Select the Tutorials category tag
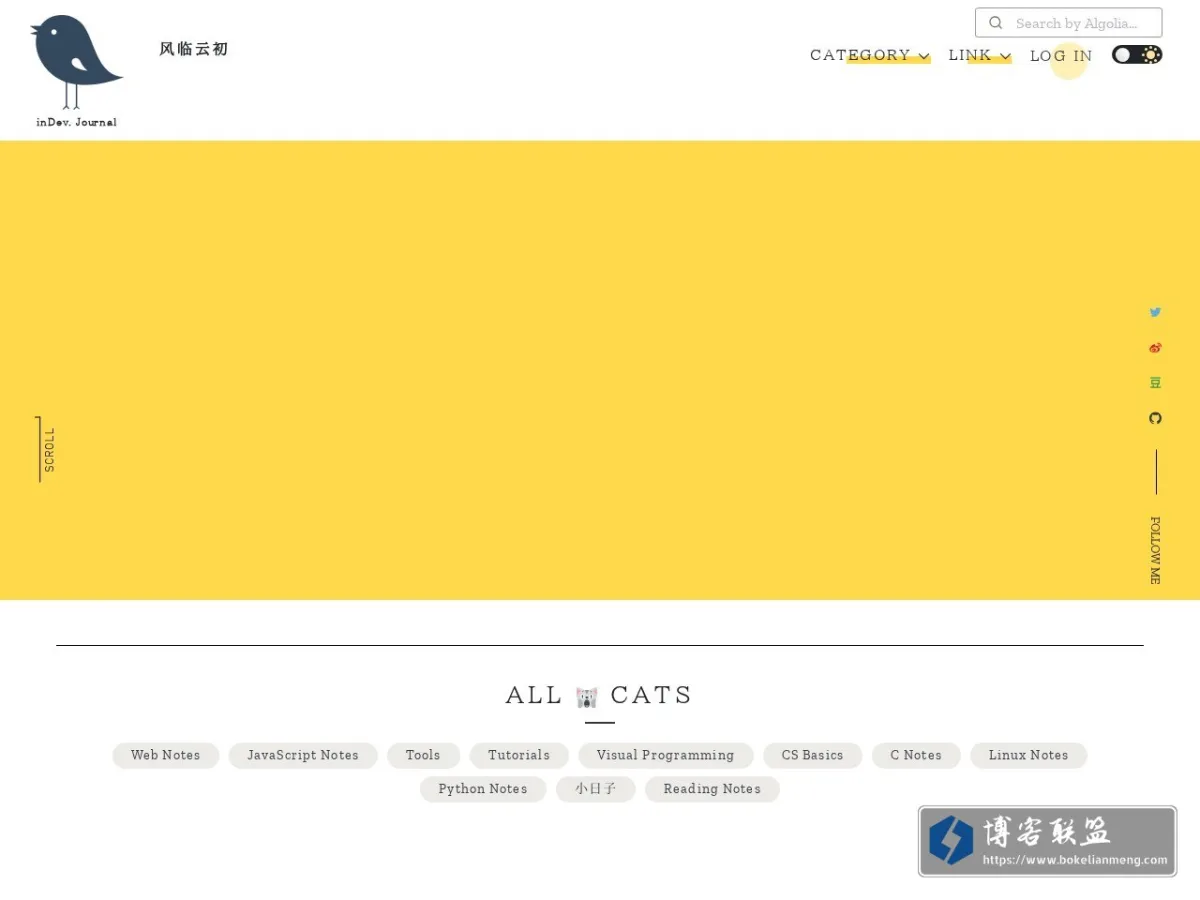 click(519, 755)
